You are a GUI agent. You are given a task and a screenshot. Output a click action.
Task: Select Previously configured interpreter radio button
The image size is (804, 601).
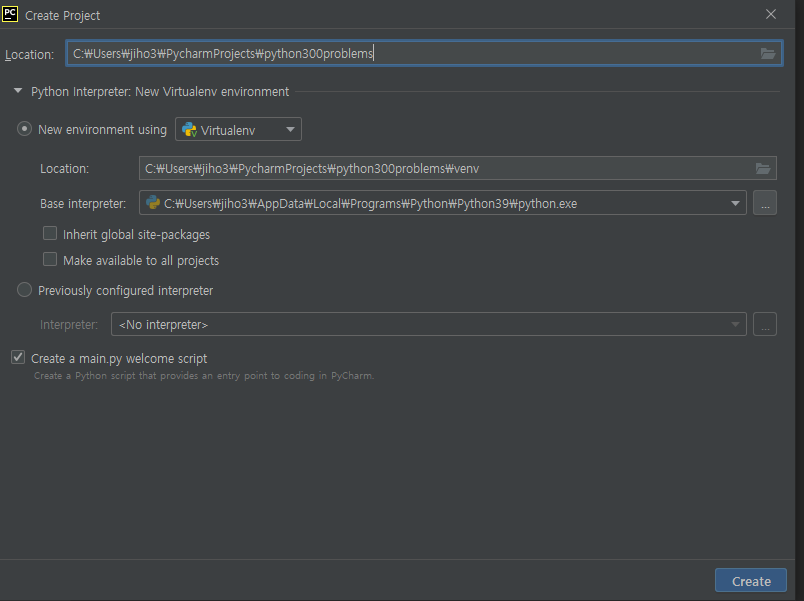point(24,290)
